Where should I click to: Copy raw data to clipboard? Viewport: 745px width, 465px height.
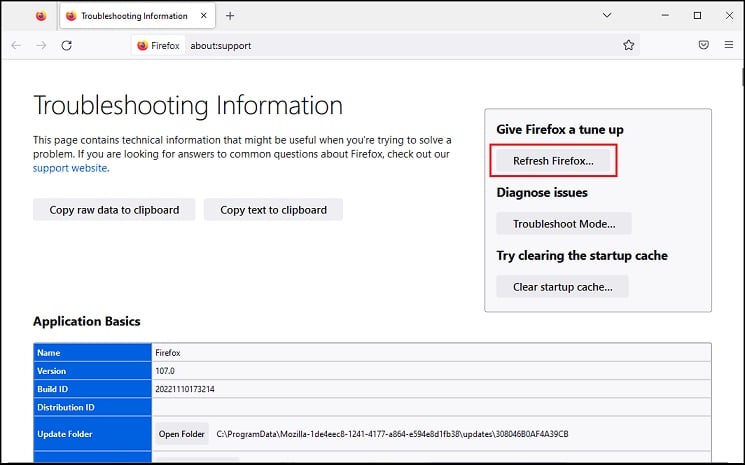point(114,210)
